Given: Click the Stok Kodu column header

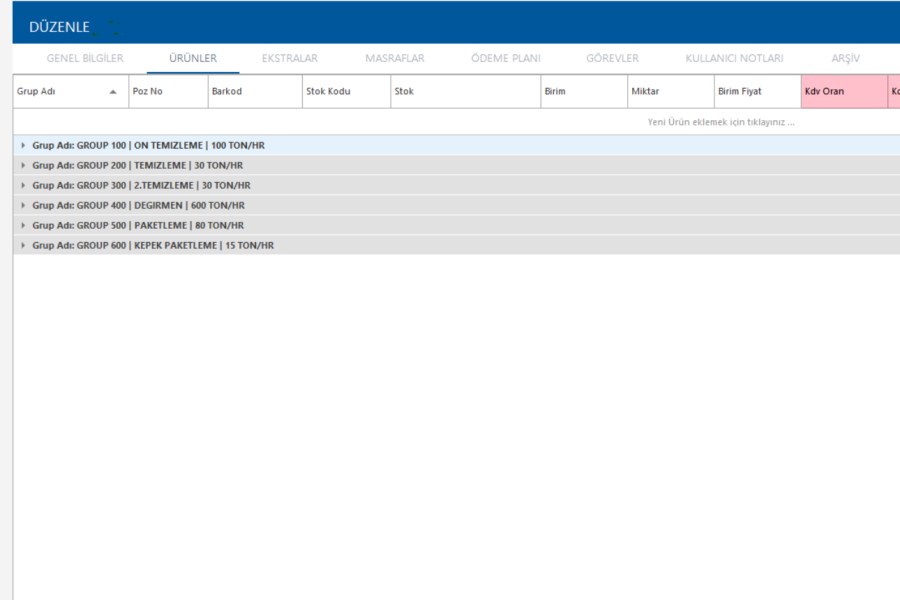Looking at the screenshot, I should pos(346,91).
